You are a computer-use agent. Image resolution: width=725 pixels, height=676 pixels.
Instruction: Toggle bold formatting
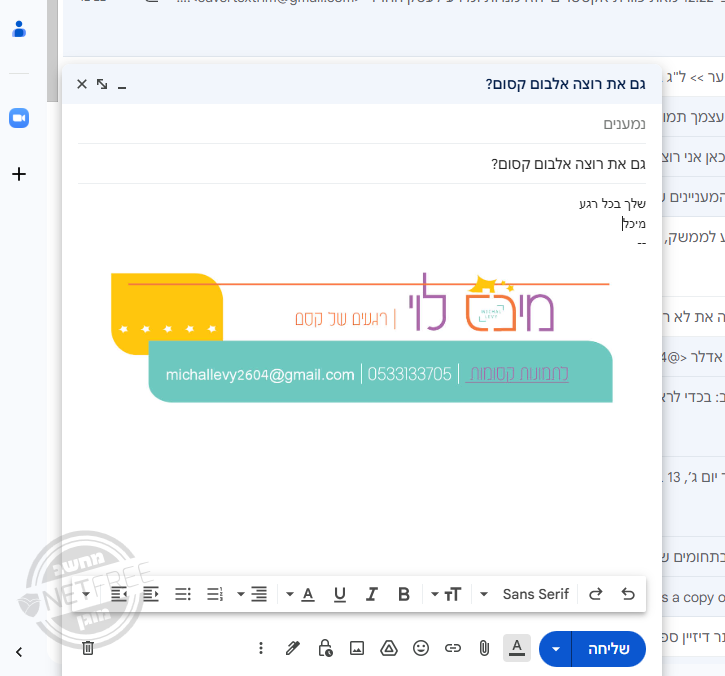tap(404, 594)
